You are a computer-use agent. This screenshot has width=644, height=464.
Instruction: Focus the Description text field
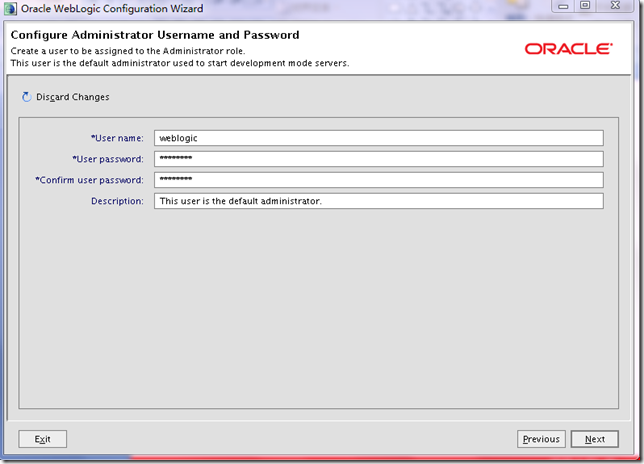[x=379, y=201]
